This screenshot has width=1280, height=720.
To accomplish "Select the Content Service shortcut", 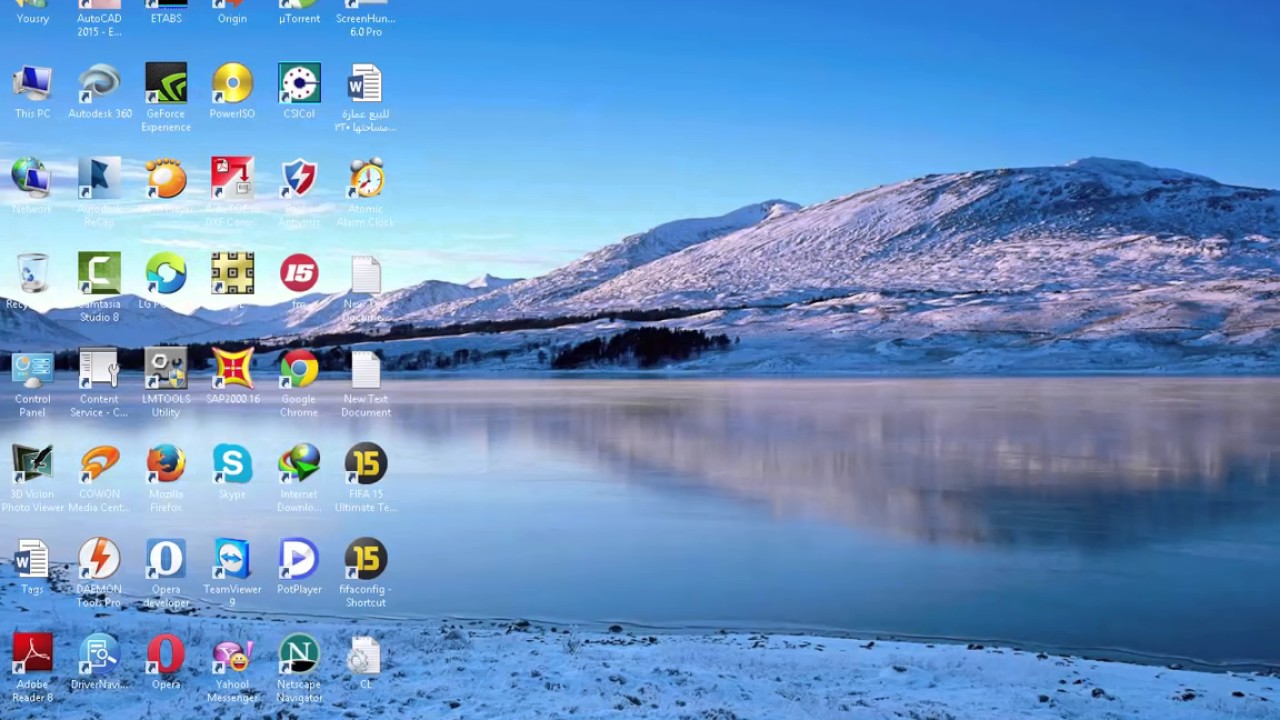I will (99, 383).
